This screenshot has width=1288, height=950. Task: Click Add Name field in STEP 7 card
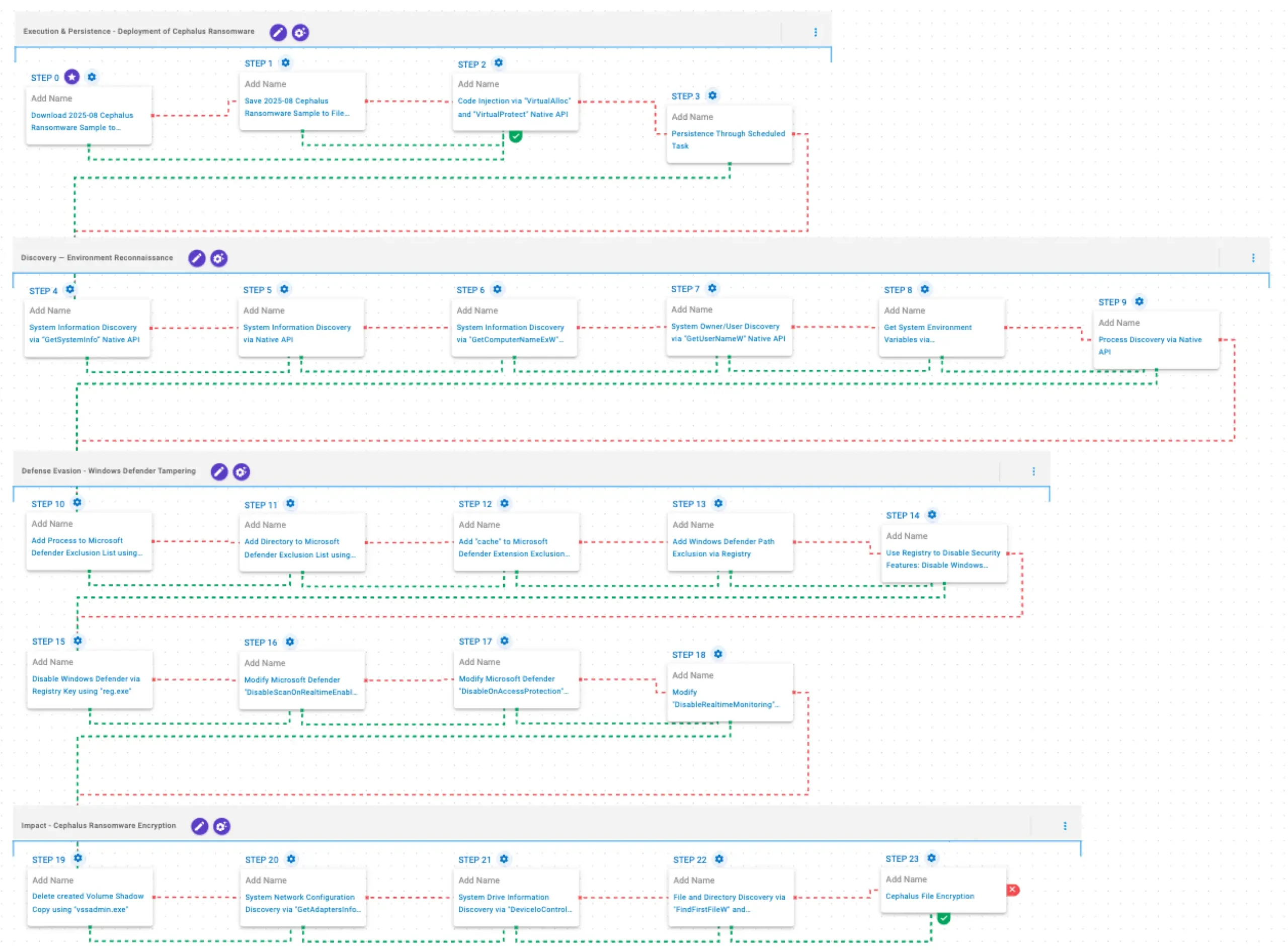point(692,310)
